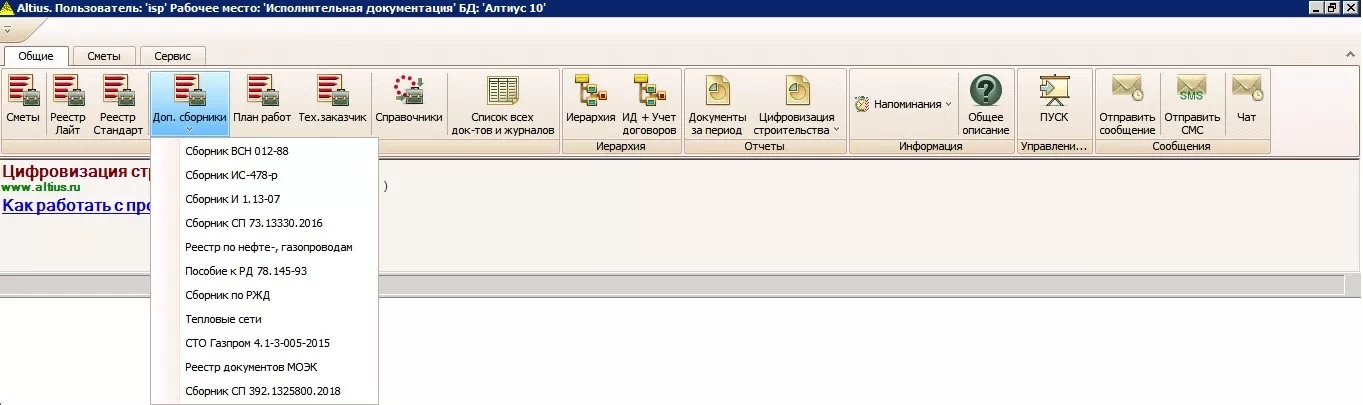The height and width of the screenshot is (405, 1363).
Task: Click the www.altius.ru link
Action: (x=39, y=187)
